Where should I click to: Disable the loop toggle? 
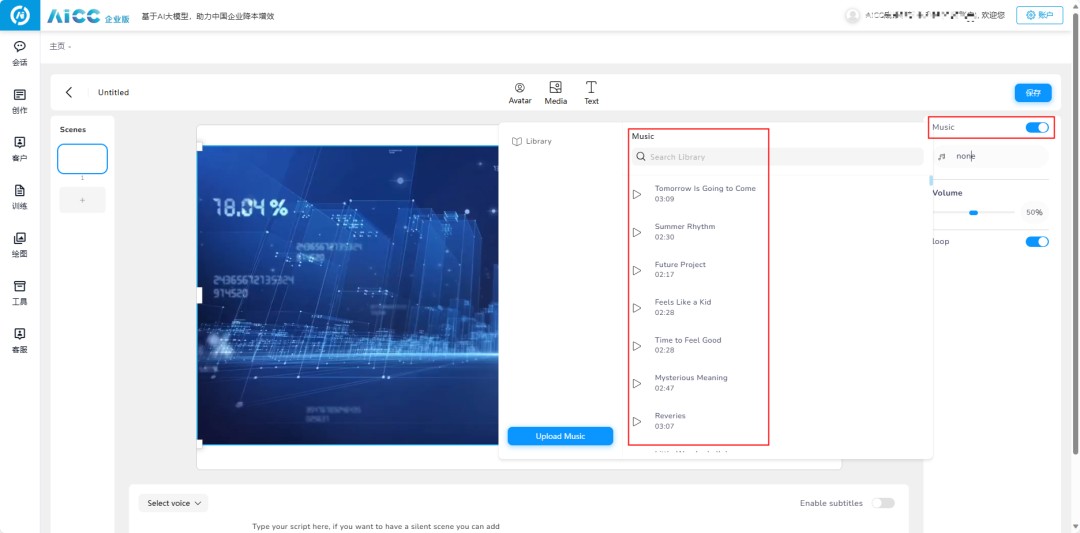point(1037,241)
